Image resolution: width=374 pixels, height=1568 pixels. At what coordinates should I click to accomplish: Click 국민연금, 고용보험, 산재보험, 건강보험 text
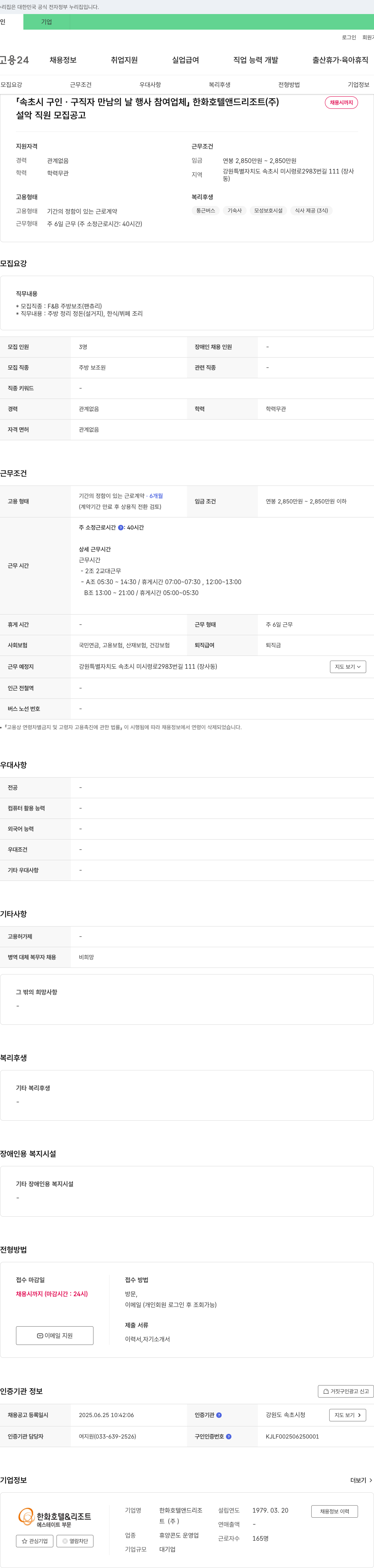click(x=124, y=645)
